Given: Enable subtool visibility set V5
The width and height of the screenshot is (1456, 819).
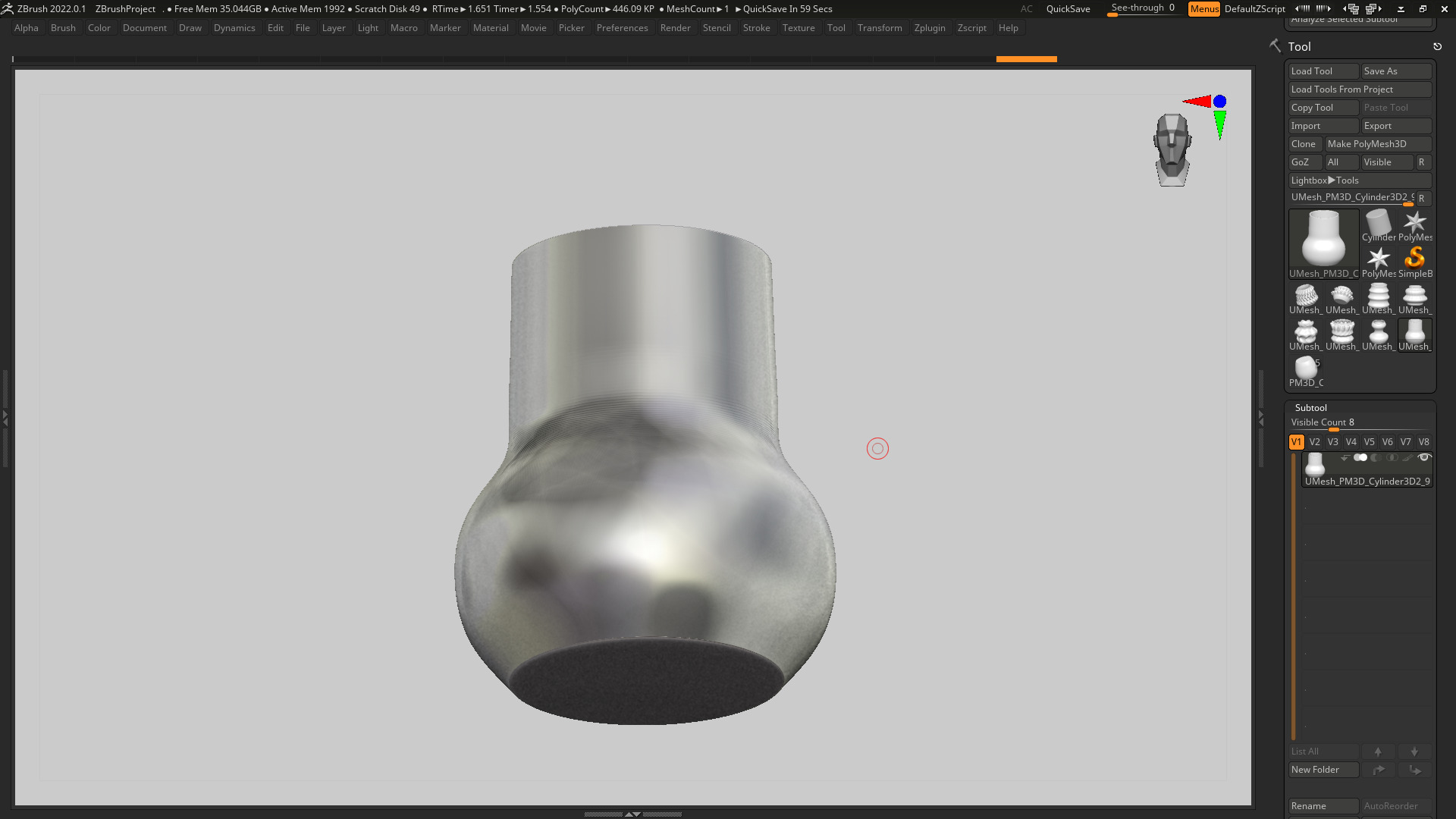Looking at the screenshot, I should pyautogui.click(x=1369, y=442).
